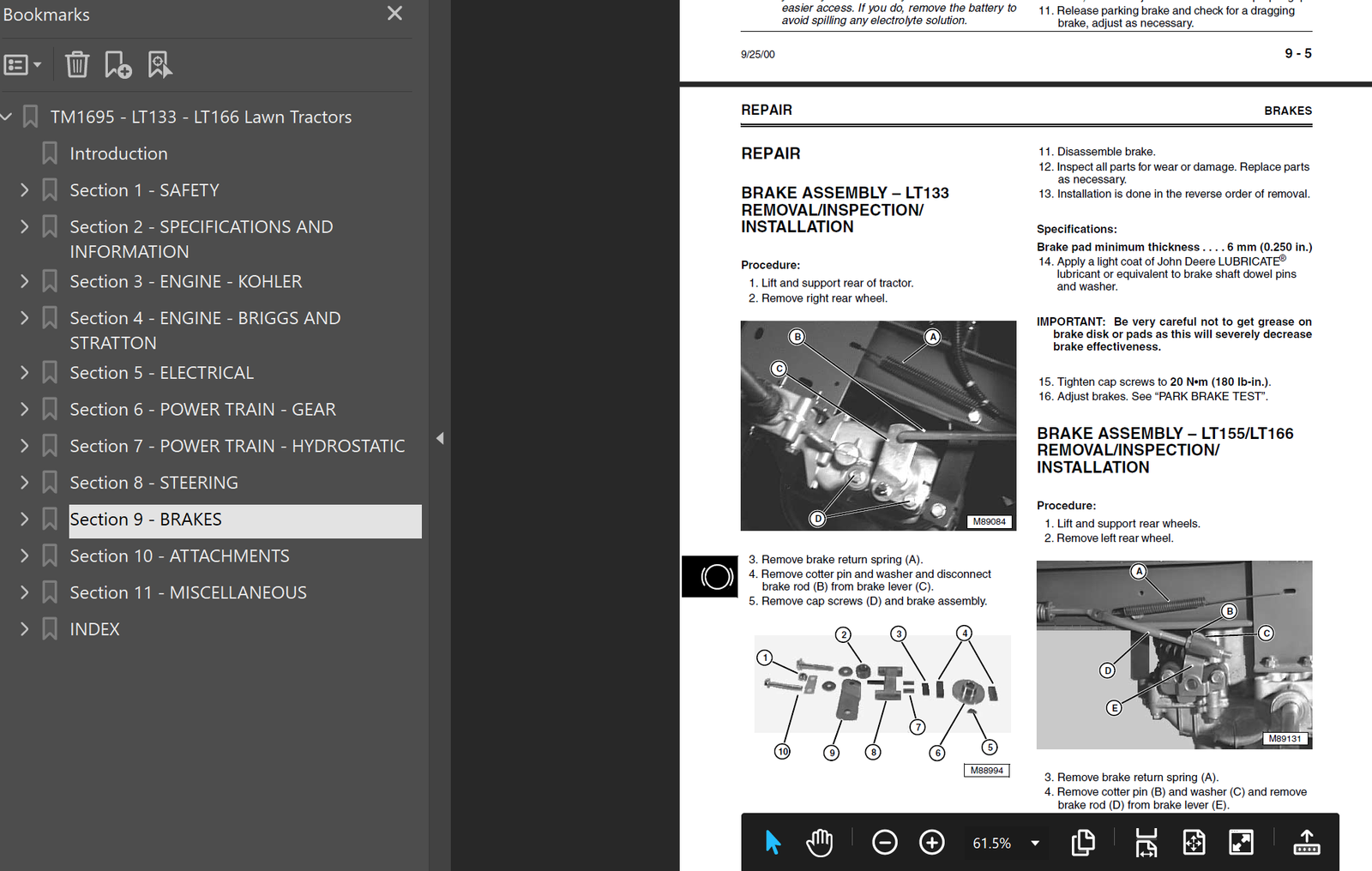Open Section 10 - ATTACHMENTS bookmark
Image resolution: width=1372 pixels, height=871 pixels.
(x=179, y=556)
